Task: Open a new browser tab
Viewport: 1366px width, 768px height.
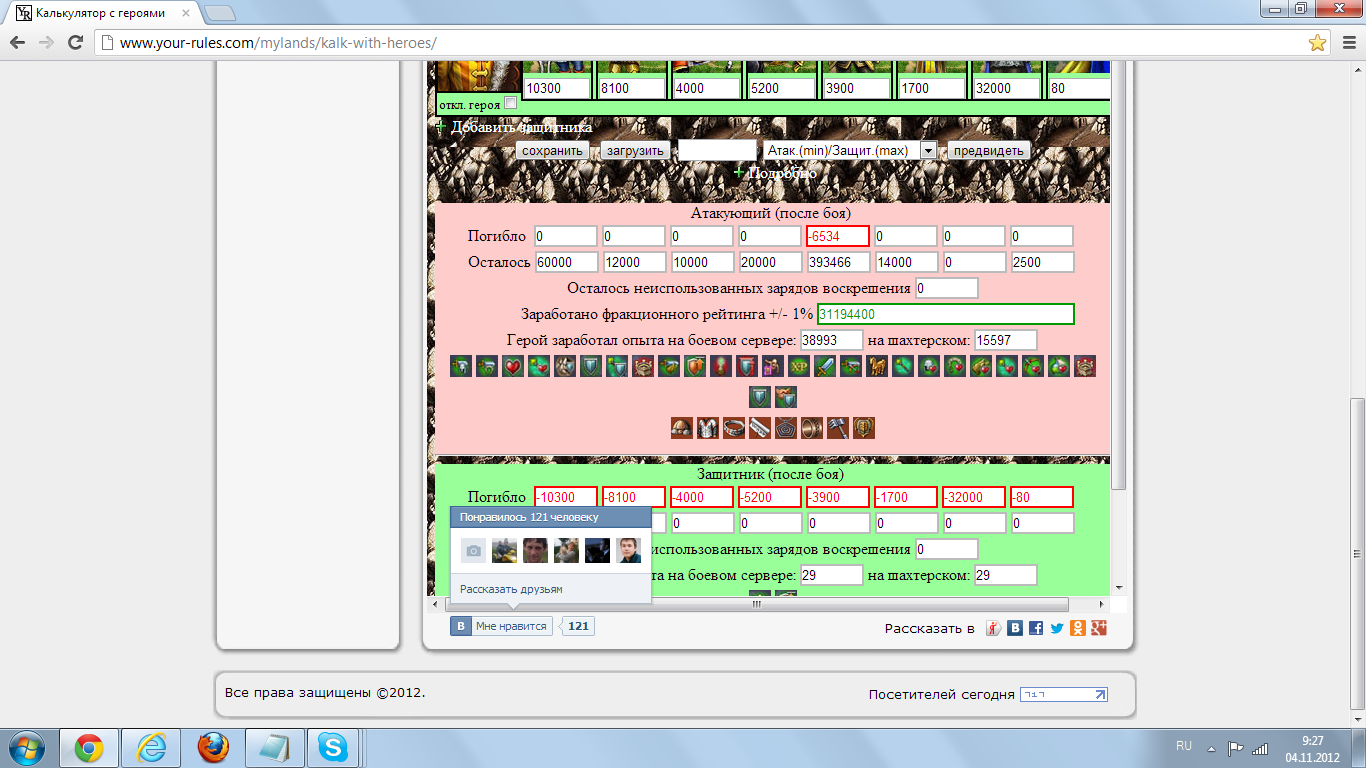Action: coord(219,13)
